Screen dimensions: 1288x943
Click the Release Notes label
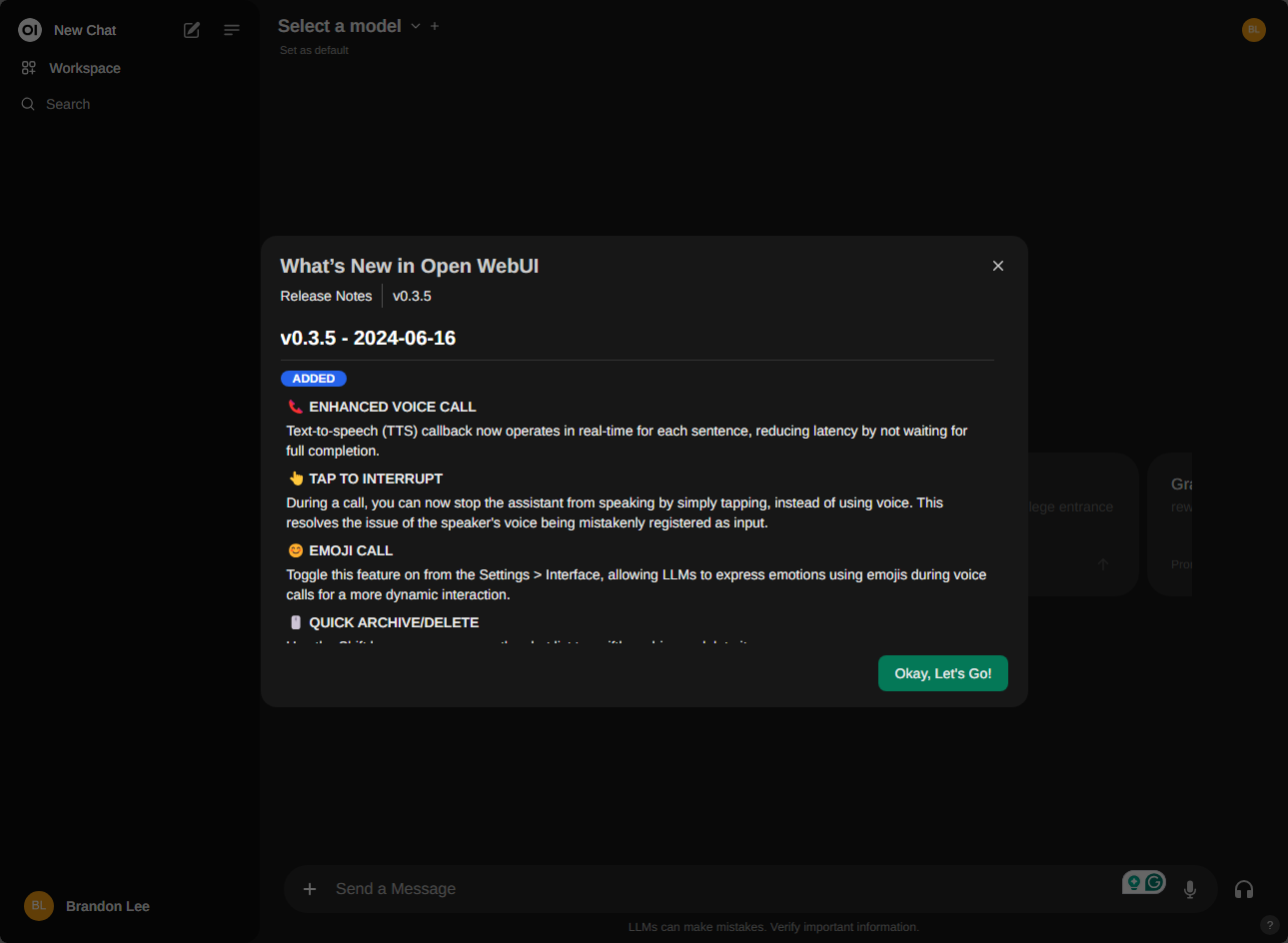326,296
